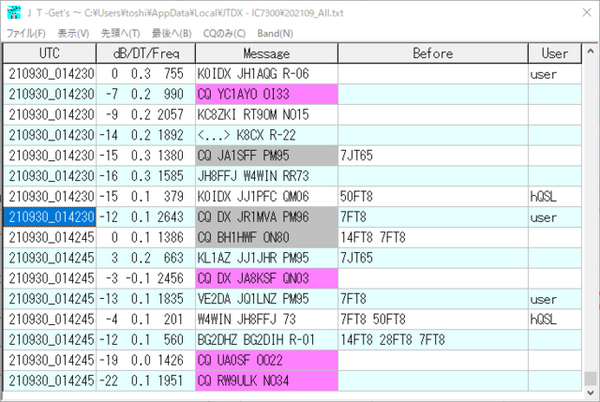600x402 pixels.
Task: Select message W4WIN JH8FFJ 73
Action: [x=267, y=319]
